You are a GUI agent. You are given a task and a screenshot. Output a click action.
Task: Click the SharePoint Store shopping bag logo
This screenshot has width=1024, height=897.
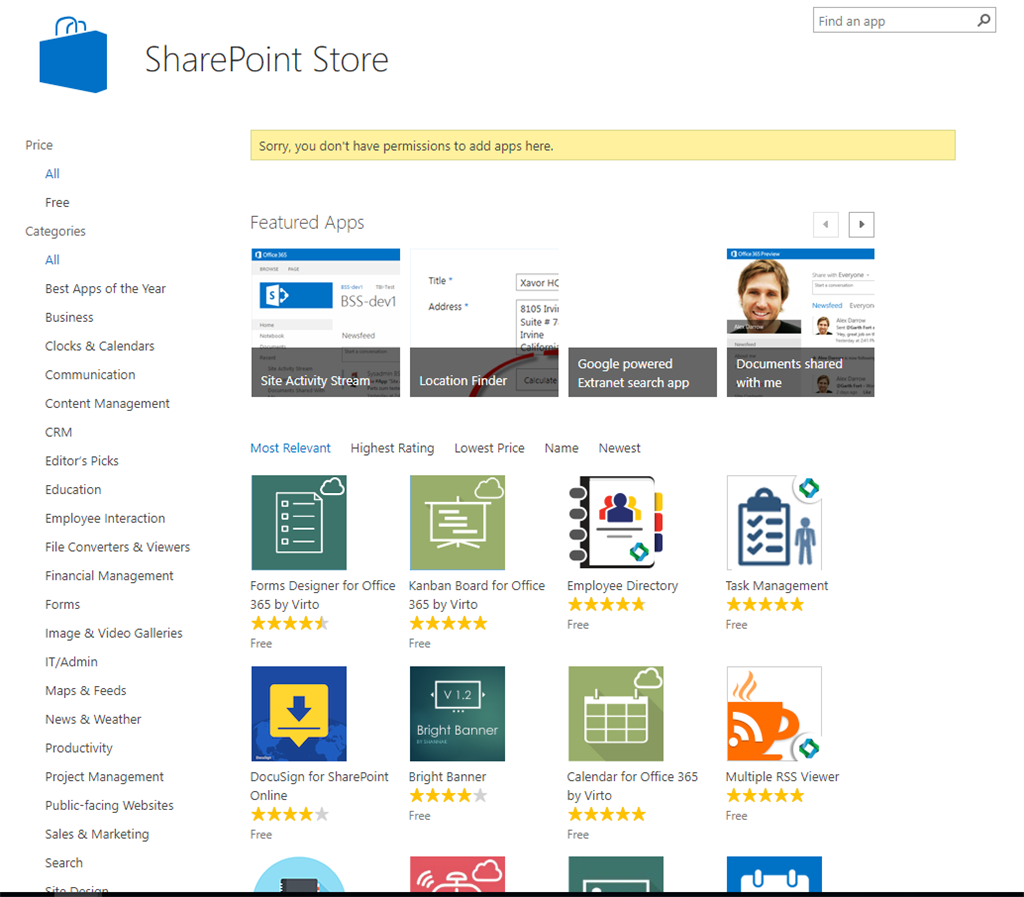(73, 55)
